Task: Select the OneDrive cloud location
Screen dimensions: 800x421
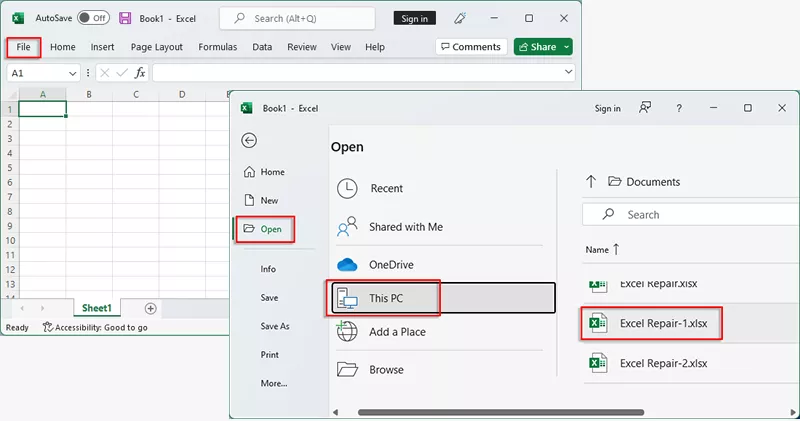Action: (391, 265)
